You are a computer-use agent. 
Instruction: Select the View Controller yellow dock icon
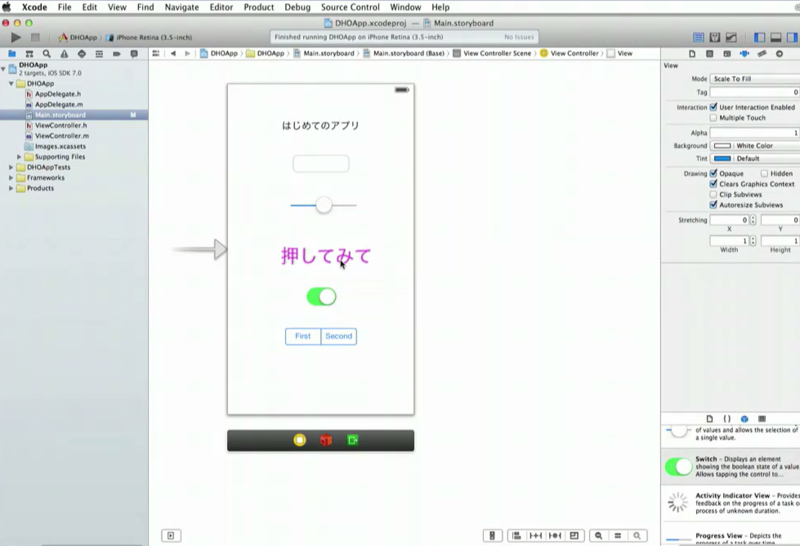coord(299,440)
